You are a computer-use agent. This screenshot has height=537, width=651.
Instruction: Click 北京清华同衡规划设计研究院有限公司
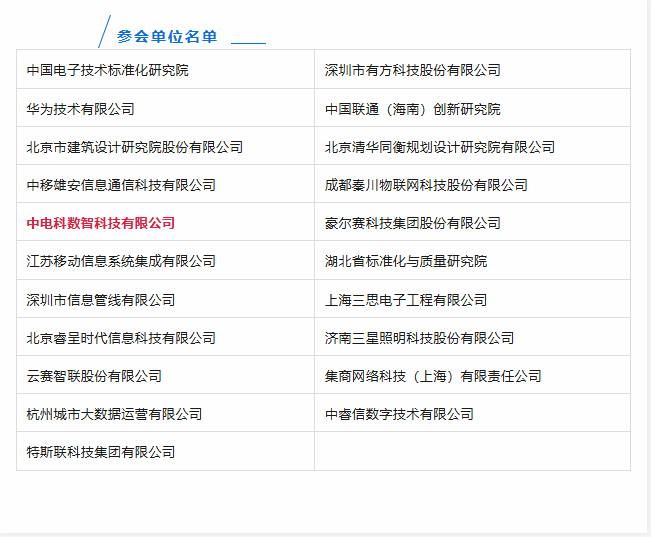click(439, 147)
